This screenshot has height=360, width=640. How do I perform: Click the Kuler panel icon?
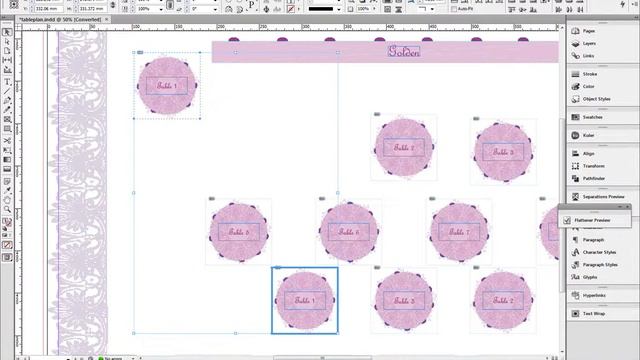575,135
